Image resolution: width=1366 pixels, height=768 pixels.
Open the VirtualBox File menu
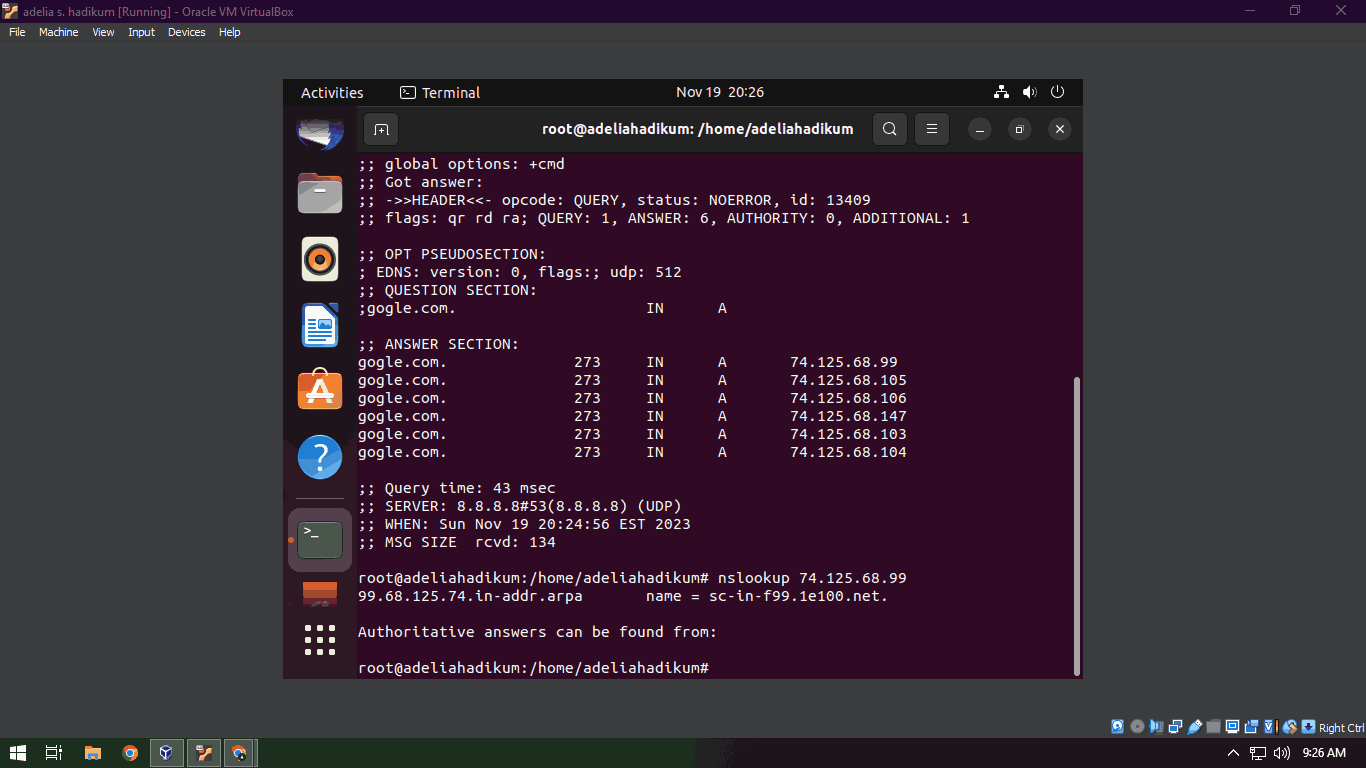(17, 32)
